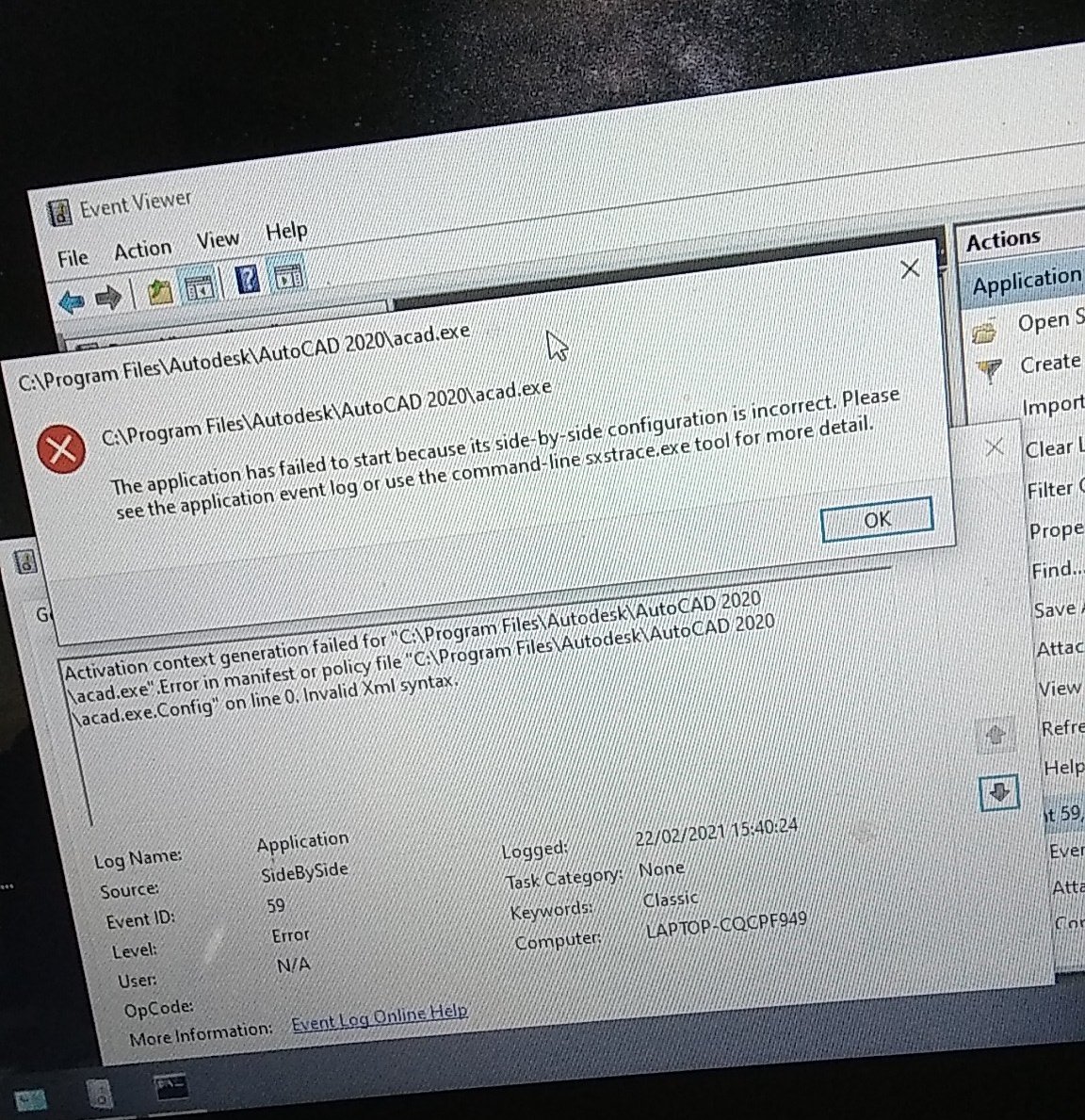Open the Action menu in Event Viewer

143,250
